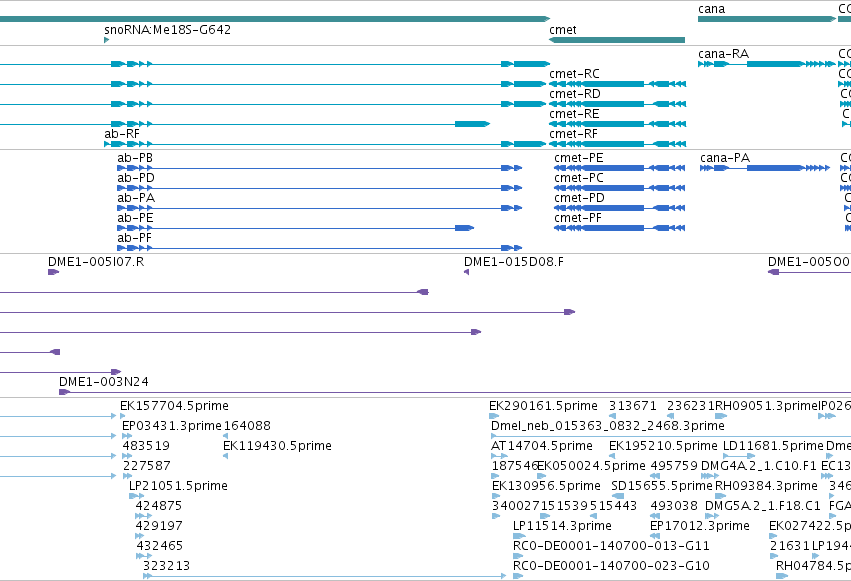Click the EK130956.5prime label
This screenshot has width=851, height=581.
tap(547, 486)
